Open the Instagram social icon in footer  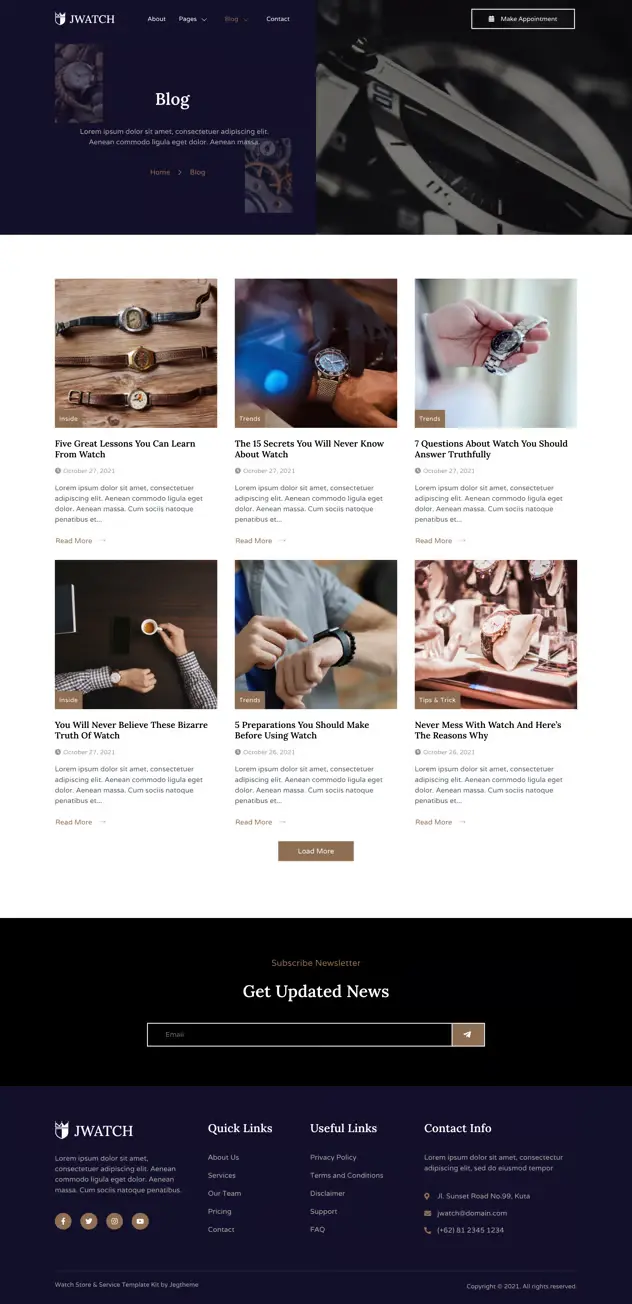(x=115, y=1221)
